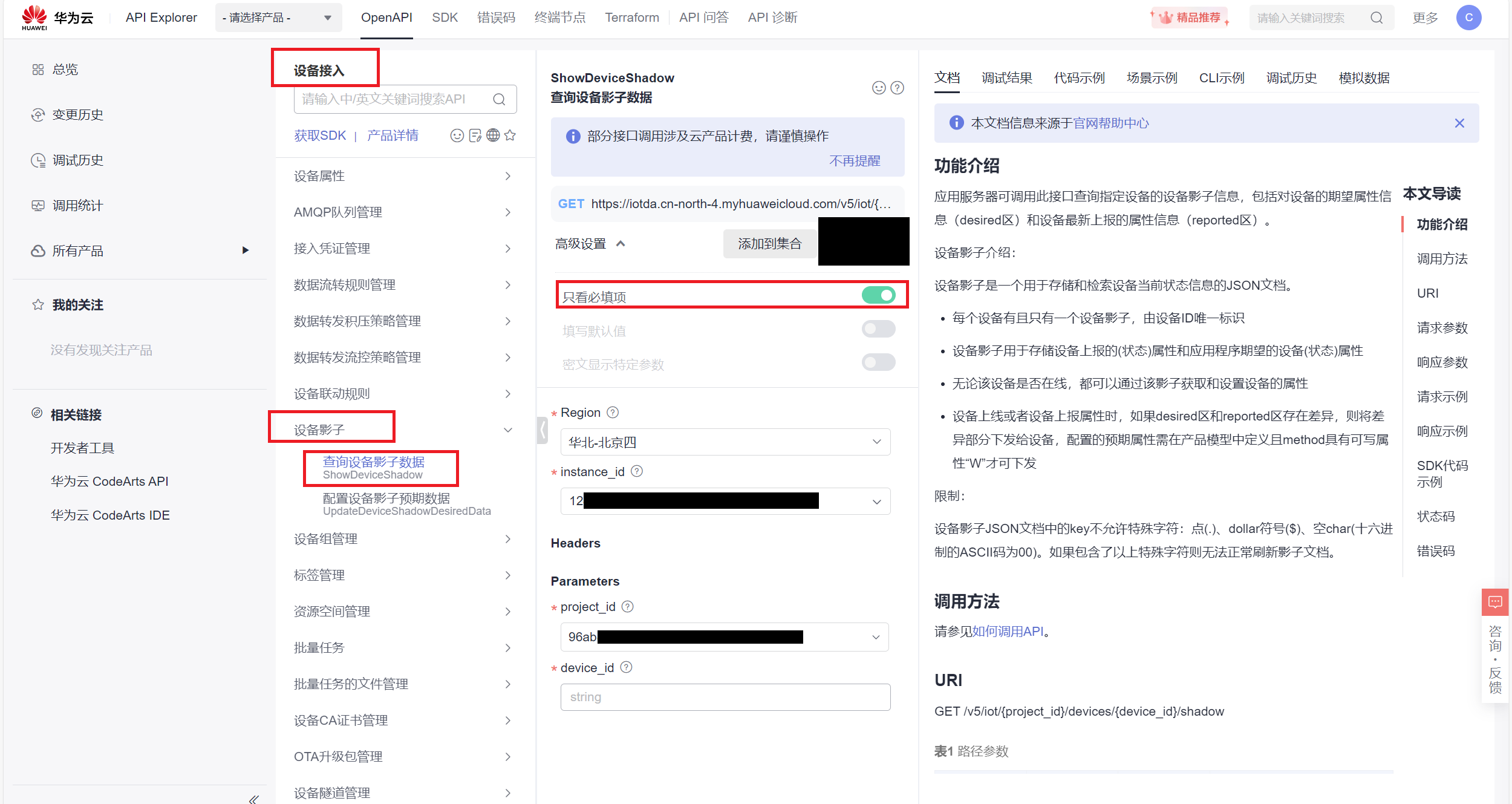Open the Region 华北-北京四 dropdown
The height and width of the screenshot is (804, 1512).
725,442
